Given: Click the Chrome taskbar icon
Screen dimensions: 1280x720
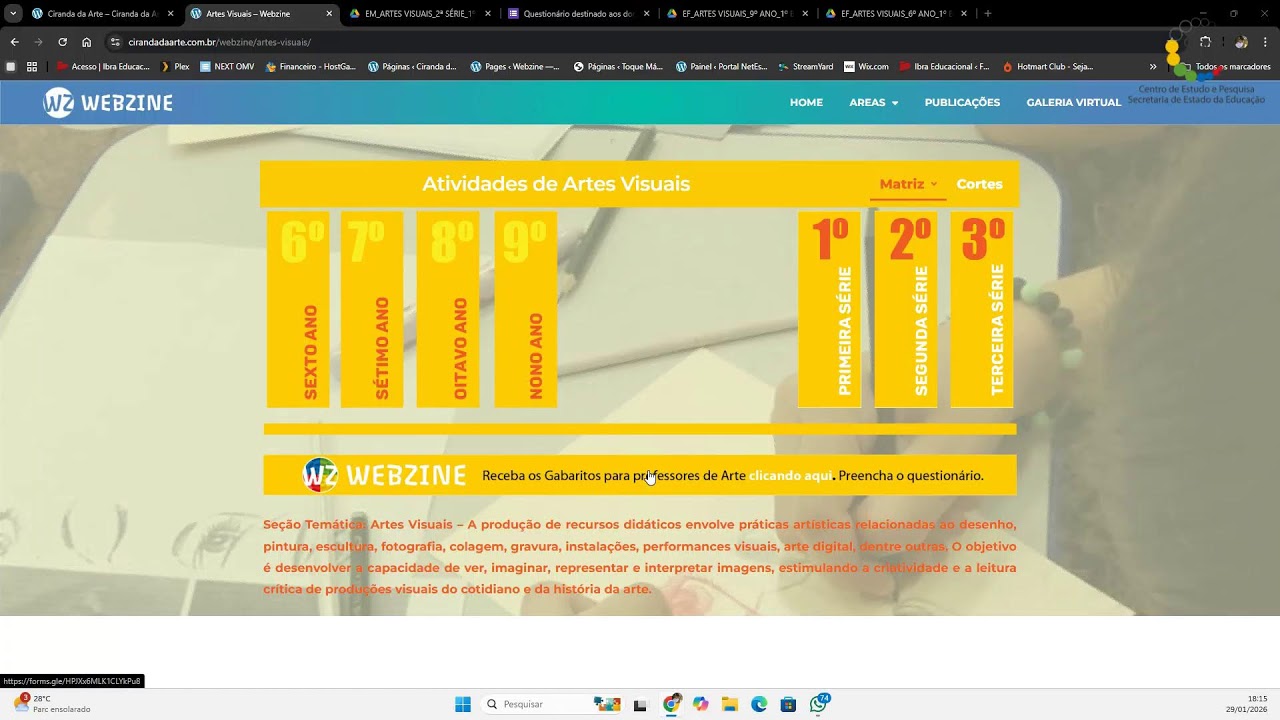Looking at the screenshot, I should point(671,704).
